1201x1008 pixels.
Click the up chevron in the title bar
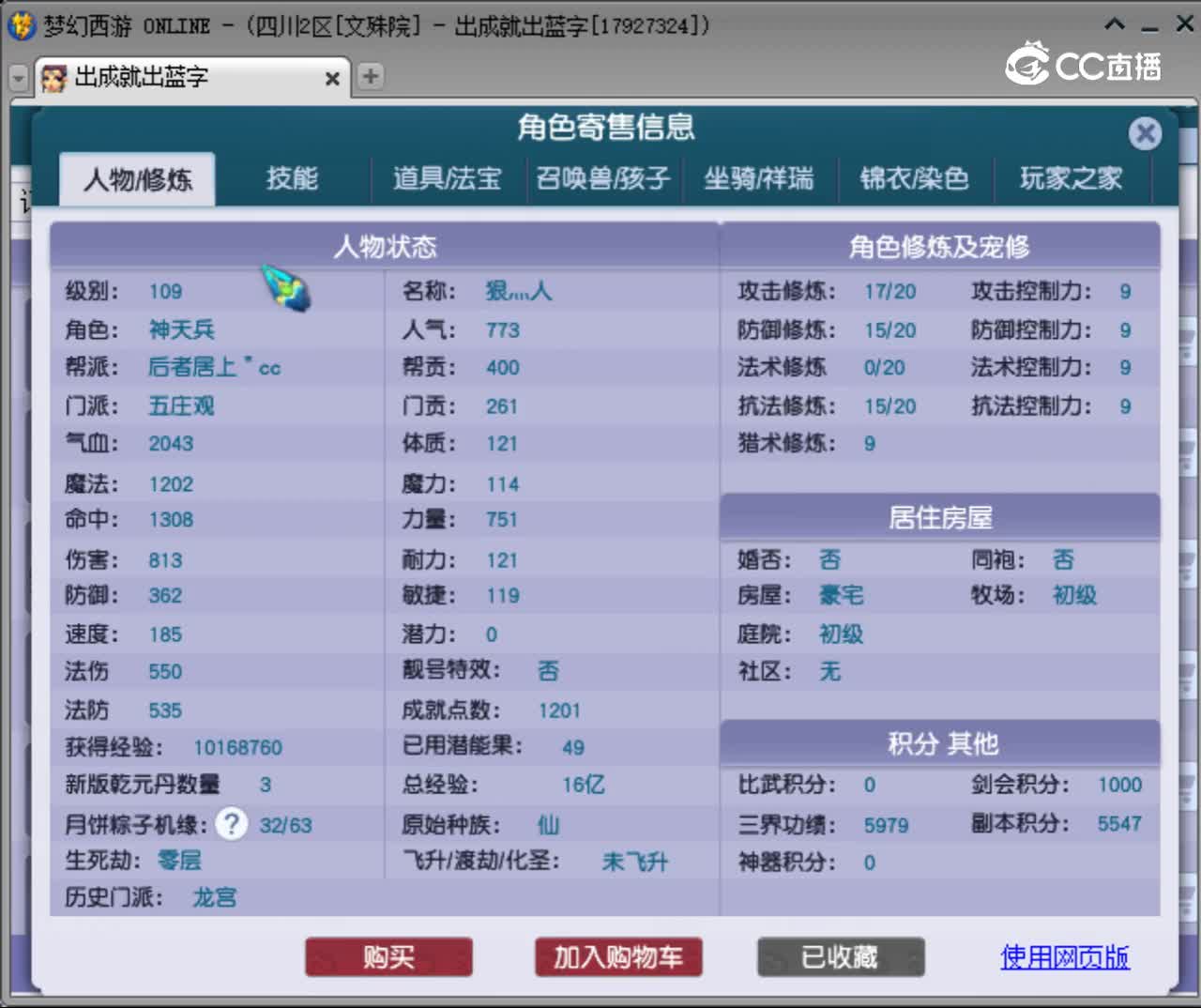[x=1115, y=23]
